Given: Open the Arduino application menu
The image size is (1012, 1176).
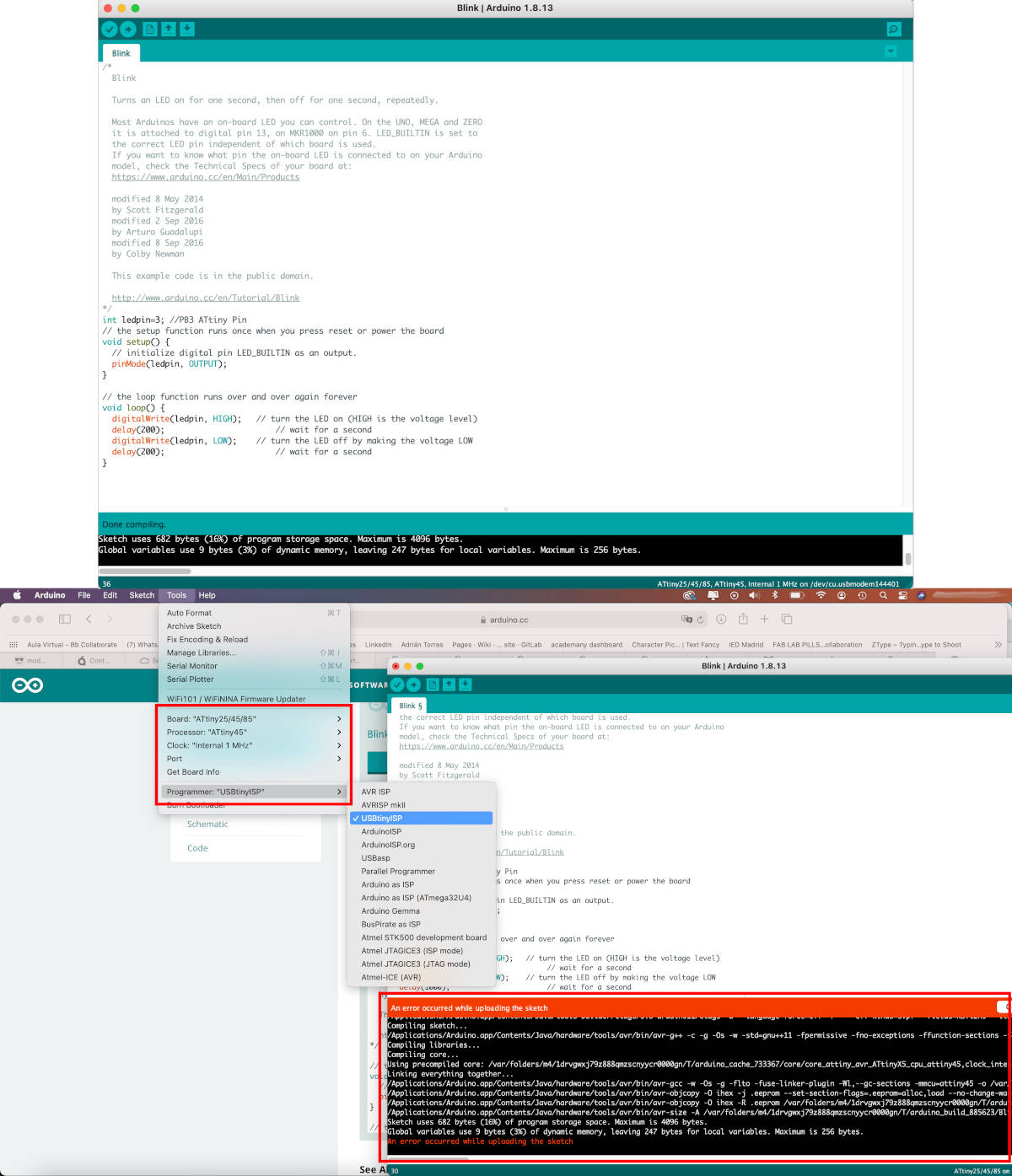Looking at the screenshot, I should click(x=50, y=595).
